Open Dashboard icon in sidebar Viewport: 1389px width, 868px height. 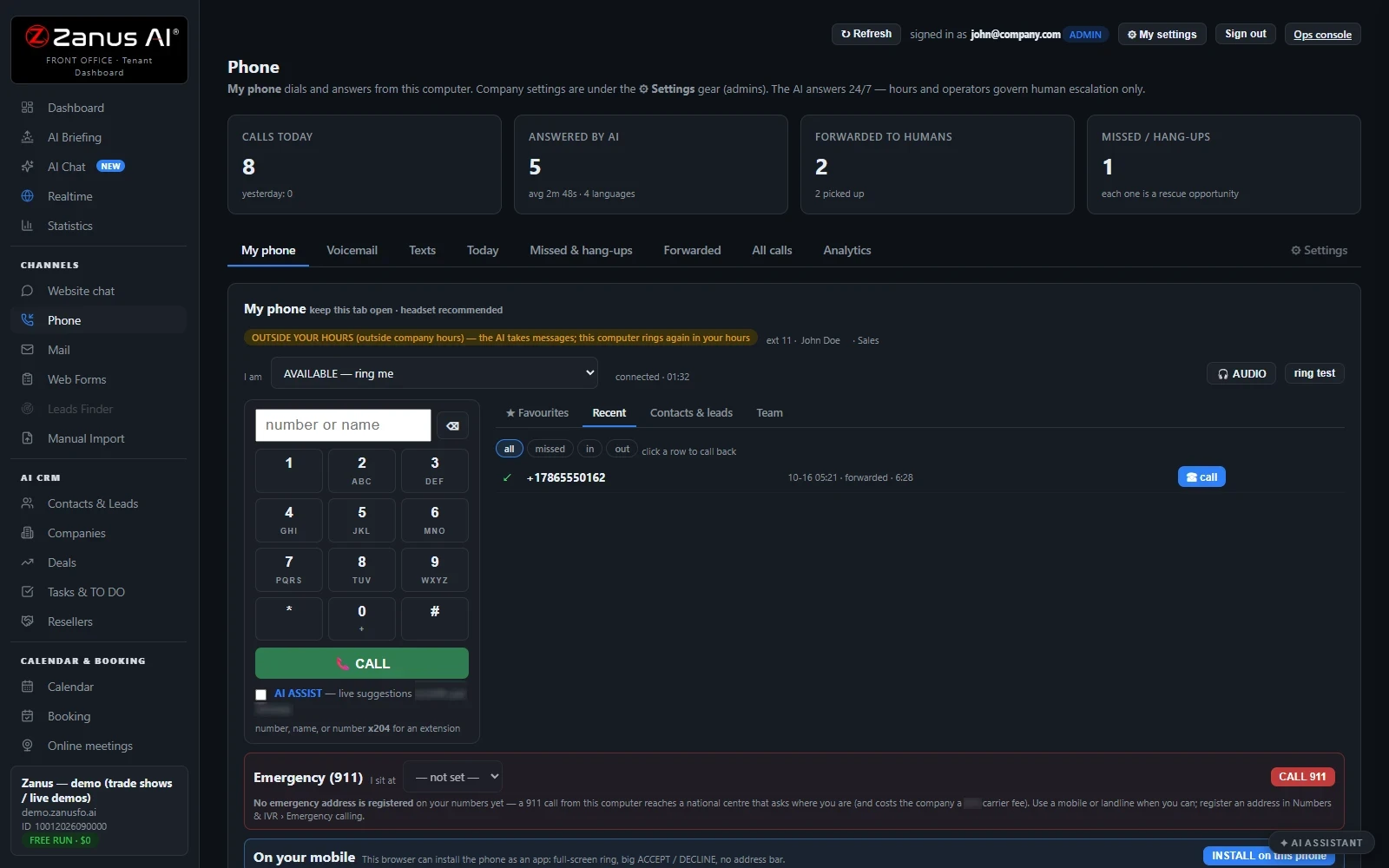pyautogui.click(x=27, y=108)
